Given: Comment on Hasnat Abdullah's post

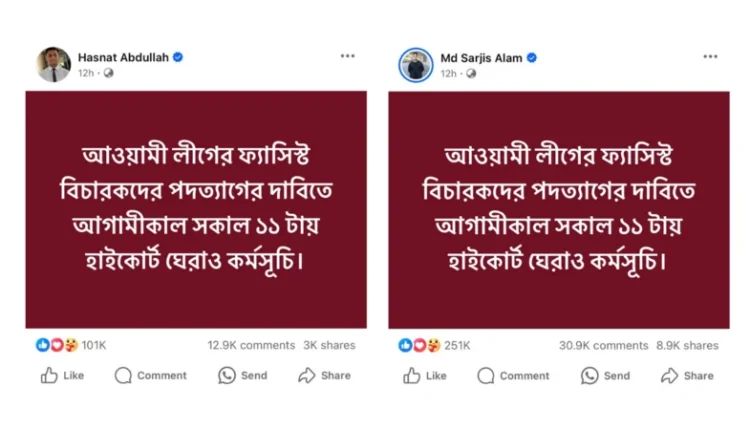Looking at the screenshot, I should [151, 376].
